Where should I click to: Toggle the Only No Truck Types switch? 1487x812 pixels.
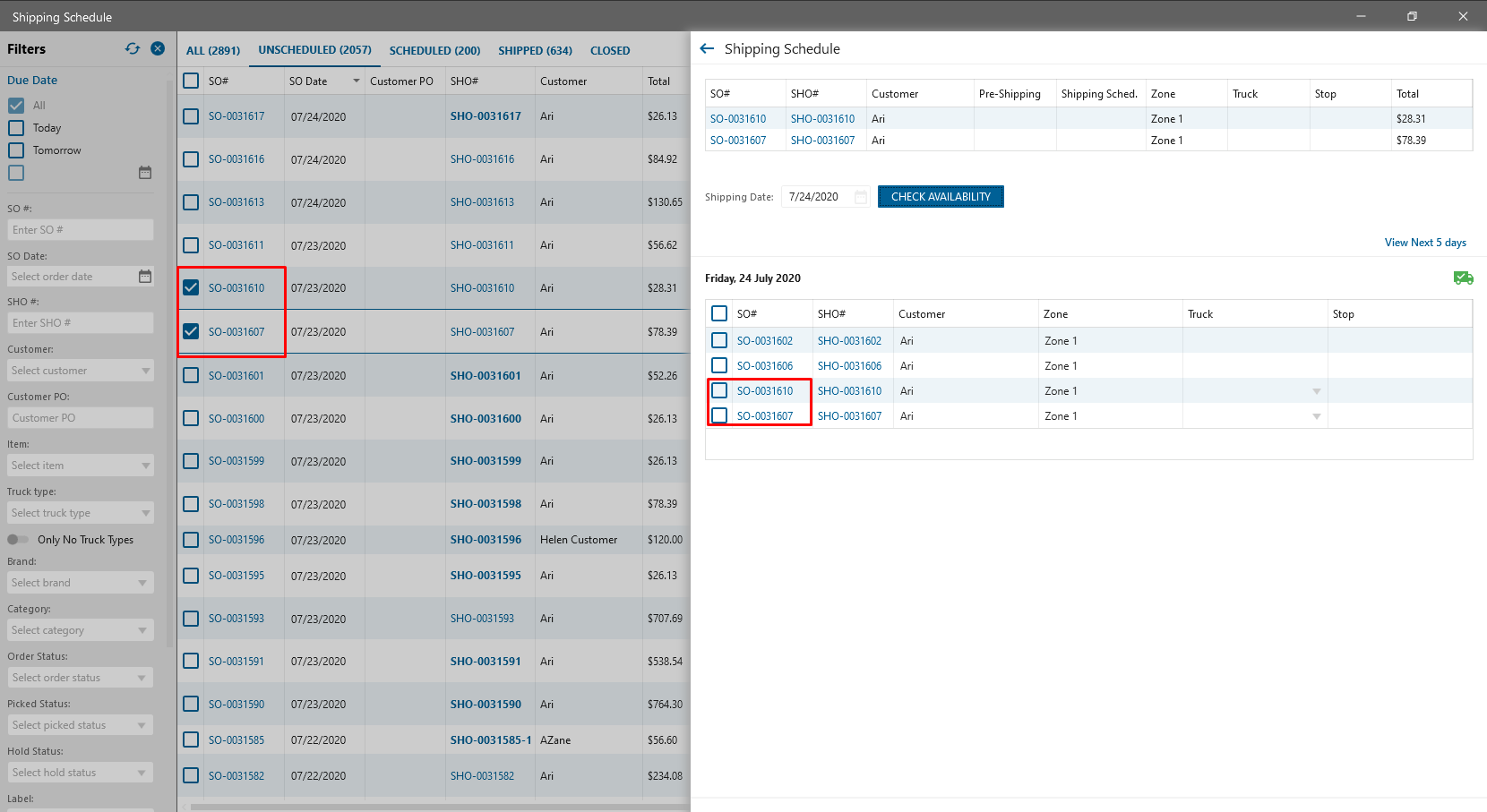18,540
